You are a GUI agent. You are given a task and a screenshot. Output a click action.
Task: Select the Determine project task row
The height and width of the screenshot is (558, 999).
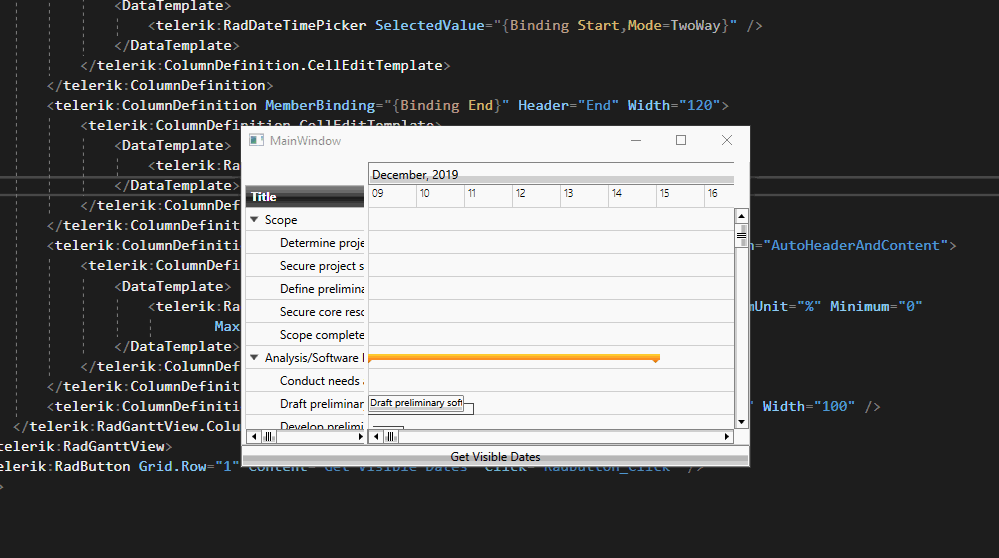tap(321, 243)
